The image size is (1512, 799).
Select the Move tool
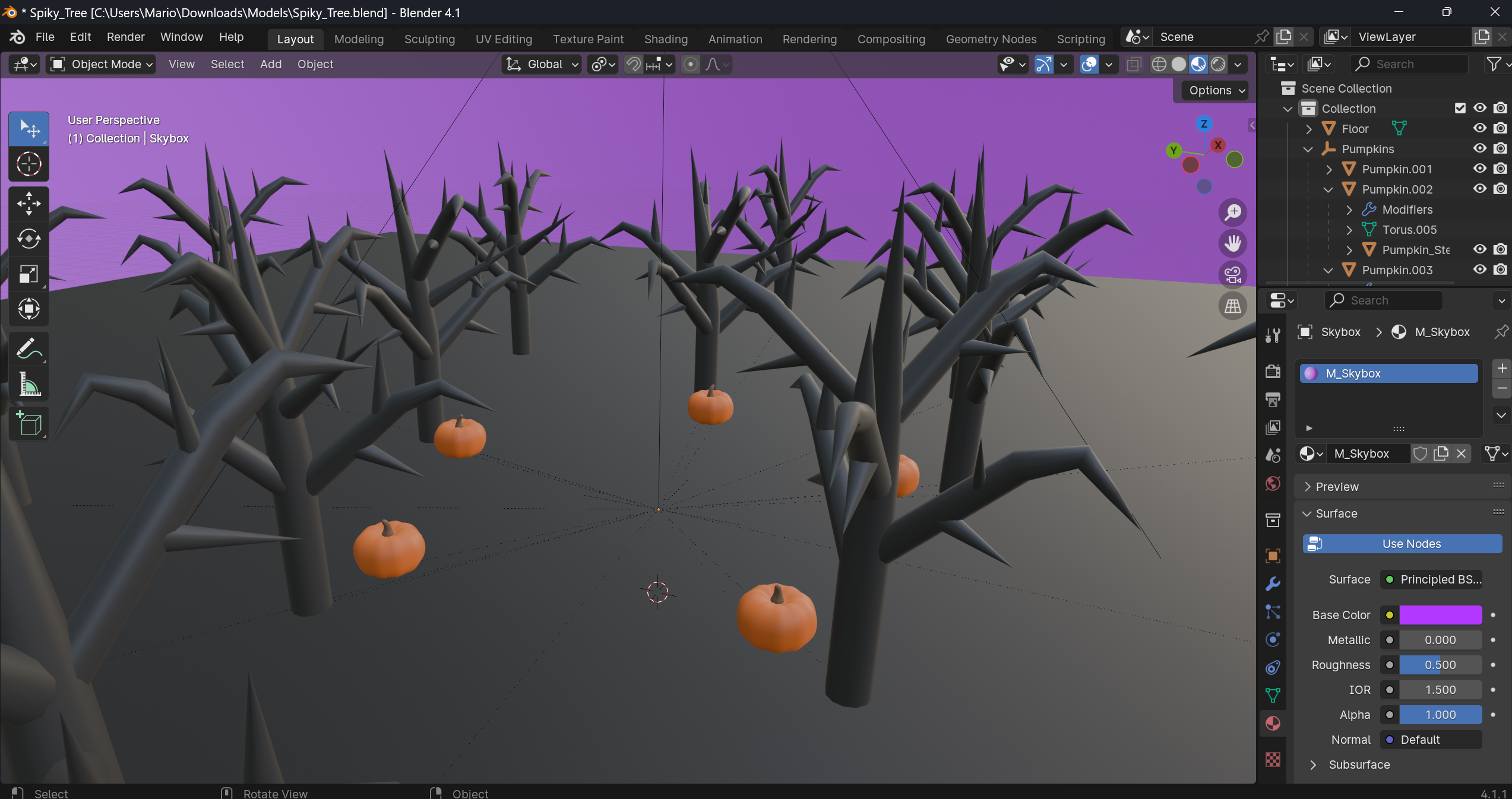pyautogui.click(x=29, y=204)
